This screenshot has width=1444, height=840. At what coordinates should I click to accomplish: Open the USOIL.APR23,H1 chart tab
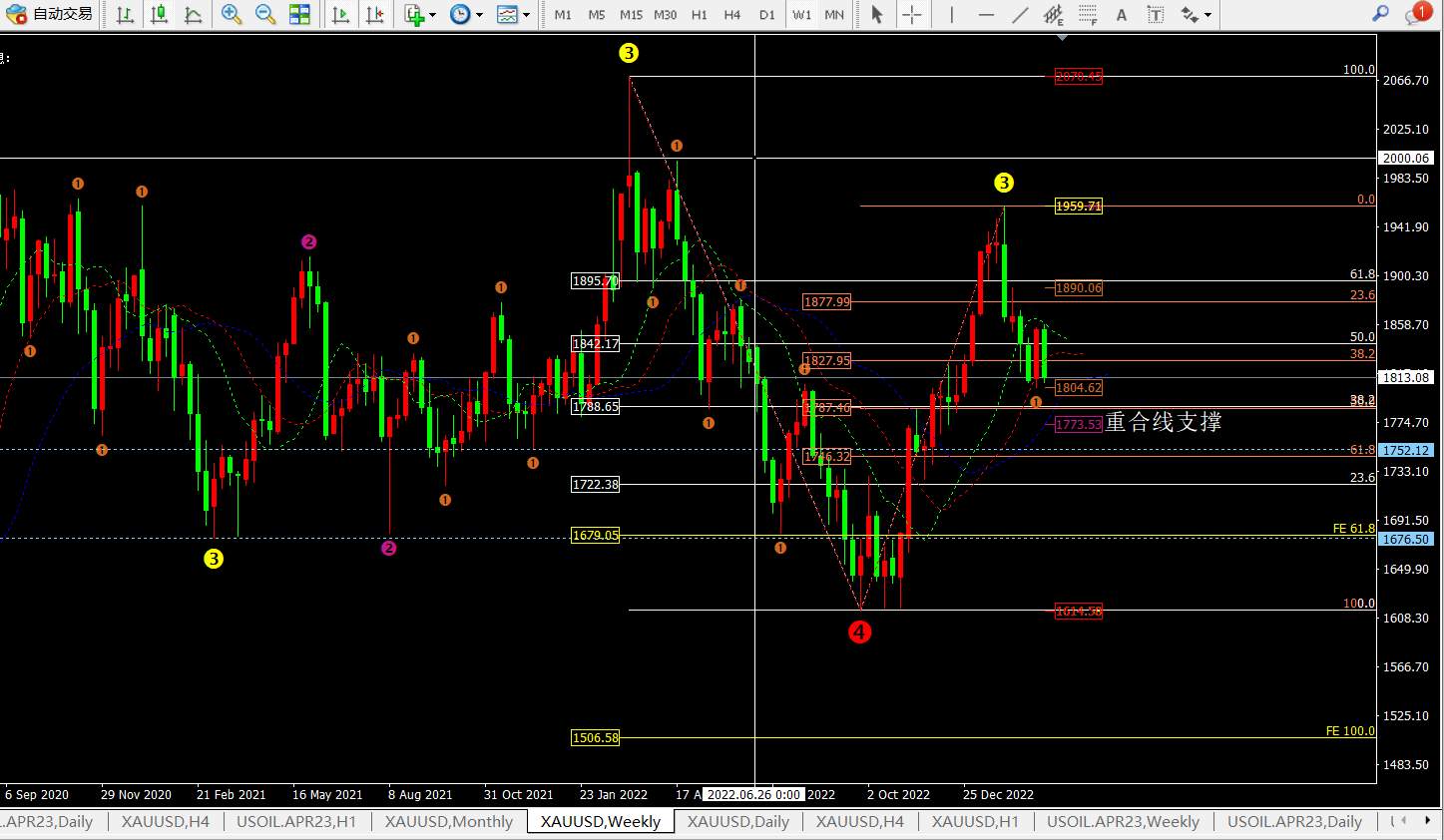(296, 822)
